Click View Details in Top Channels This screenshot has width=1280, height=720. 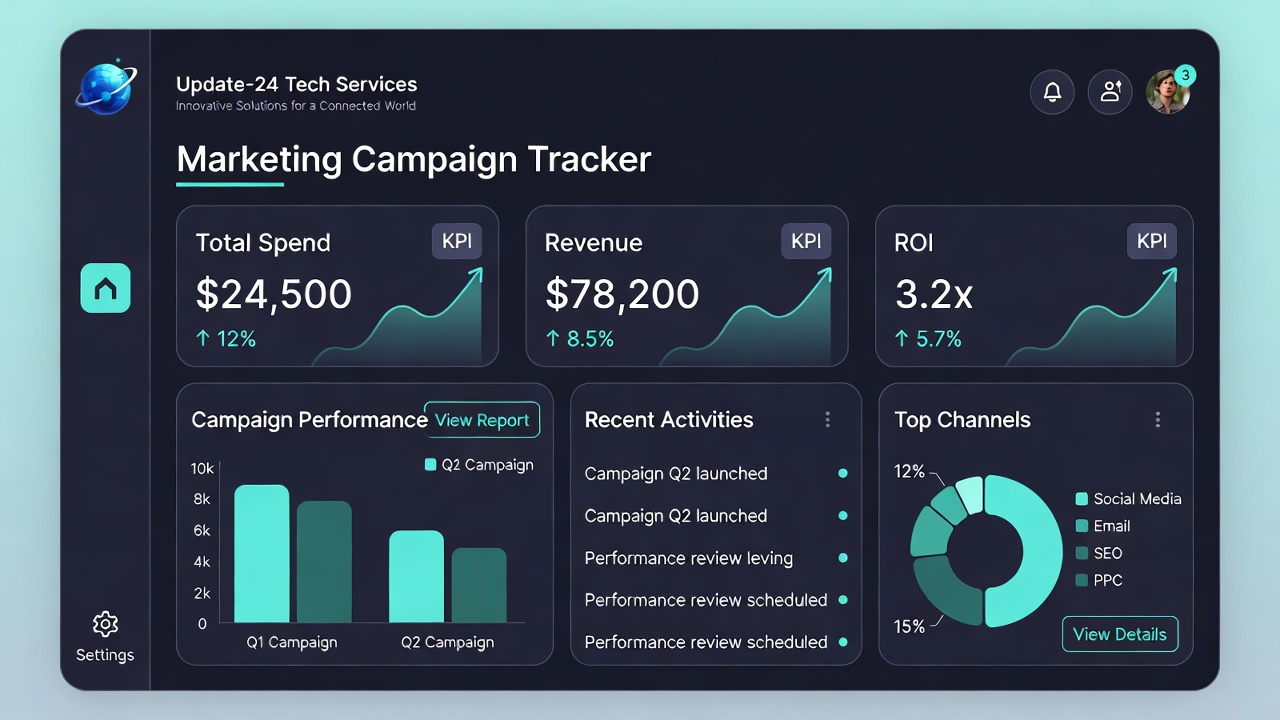(1120, 634)
